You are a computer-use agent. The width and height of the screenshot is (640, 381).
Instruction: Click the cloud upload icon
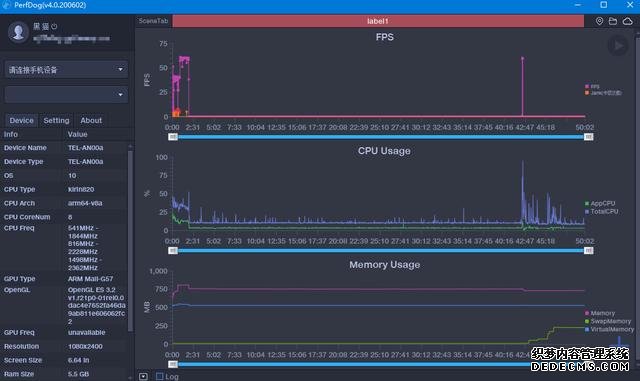pos(627,21)
